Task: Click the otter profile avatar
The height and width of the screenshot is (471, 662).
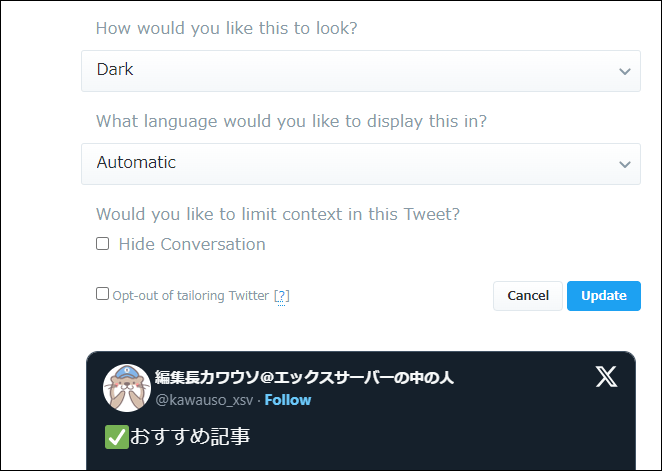Action: tap(128, 388)
